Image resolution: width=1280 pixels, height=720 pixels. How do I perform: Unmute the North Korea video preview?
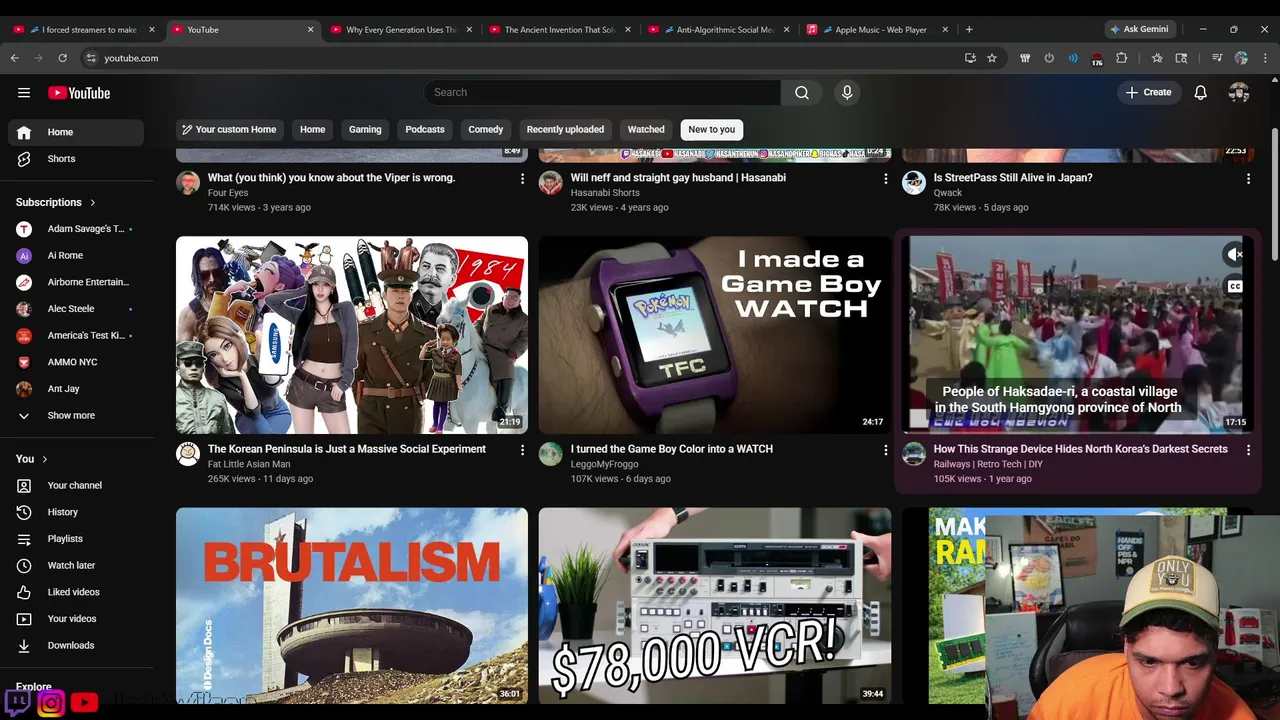[1235, 255]
